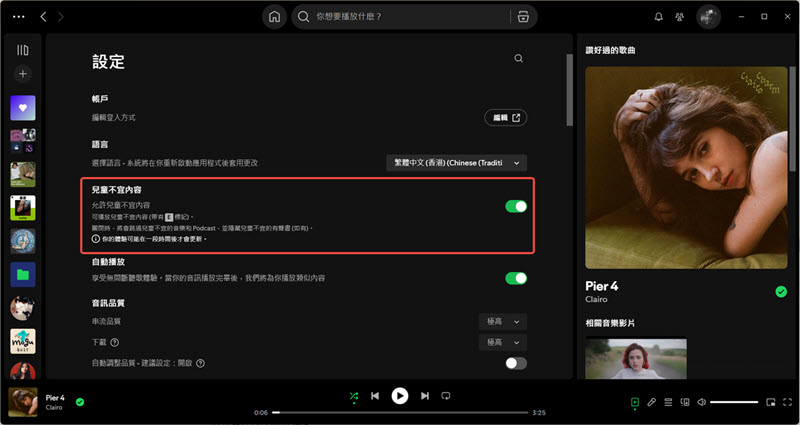Open the Friend Activity icon

pyautogui.click(x=679, y=17)
